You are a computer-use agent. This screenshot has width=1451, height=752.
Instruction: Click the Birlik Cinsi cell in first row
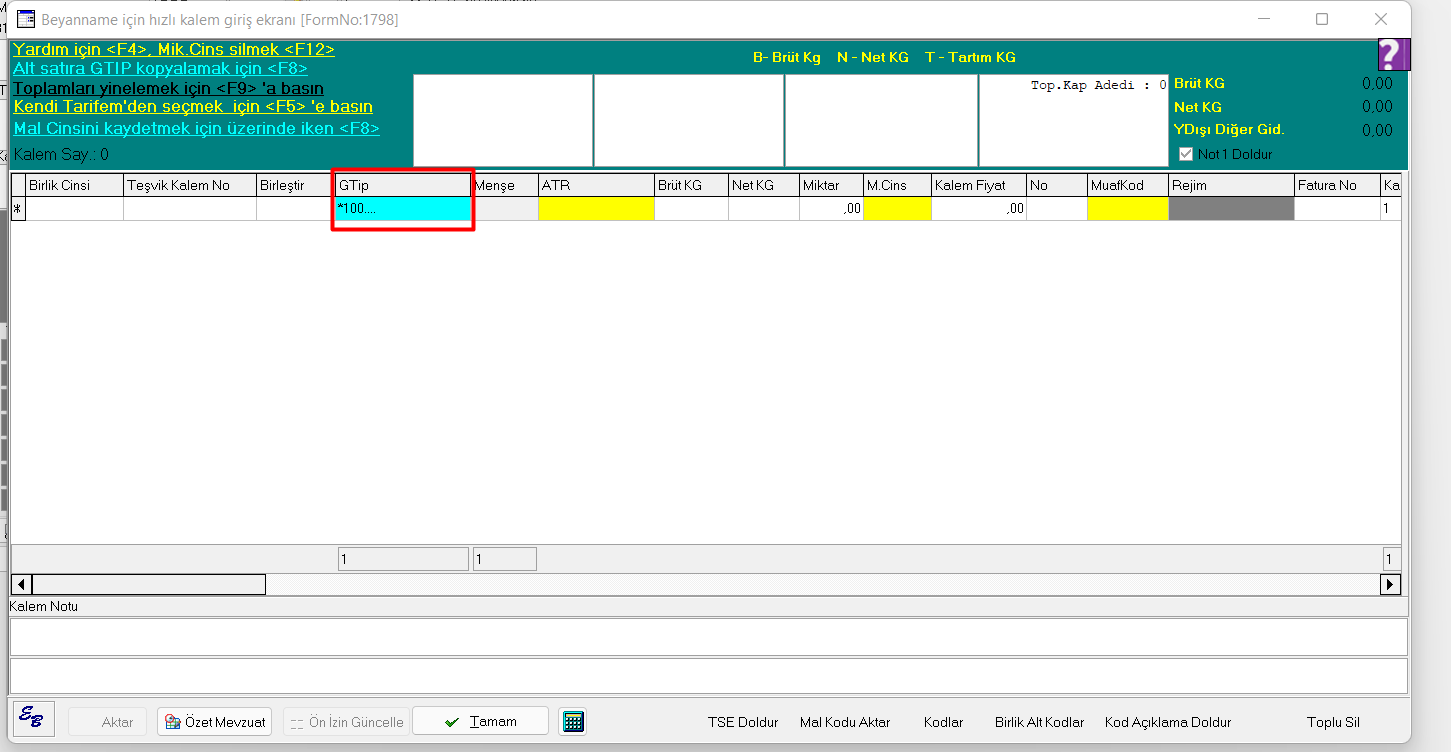tap(75, 209)
